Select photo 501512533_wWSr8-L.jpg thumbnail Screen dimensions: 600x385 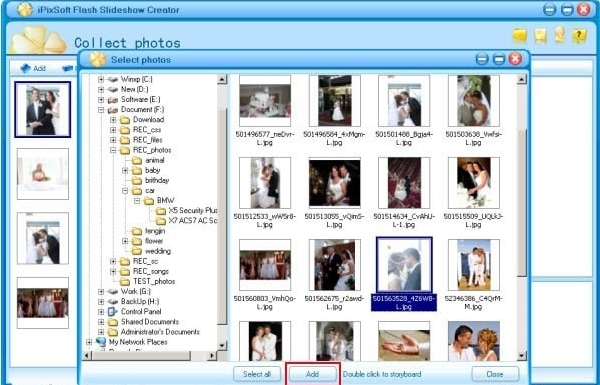(265, 183)
